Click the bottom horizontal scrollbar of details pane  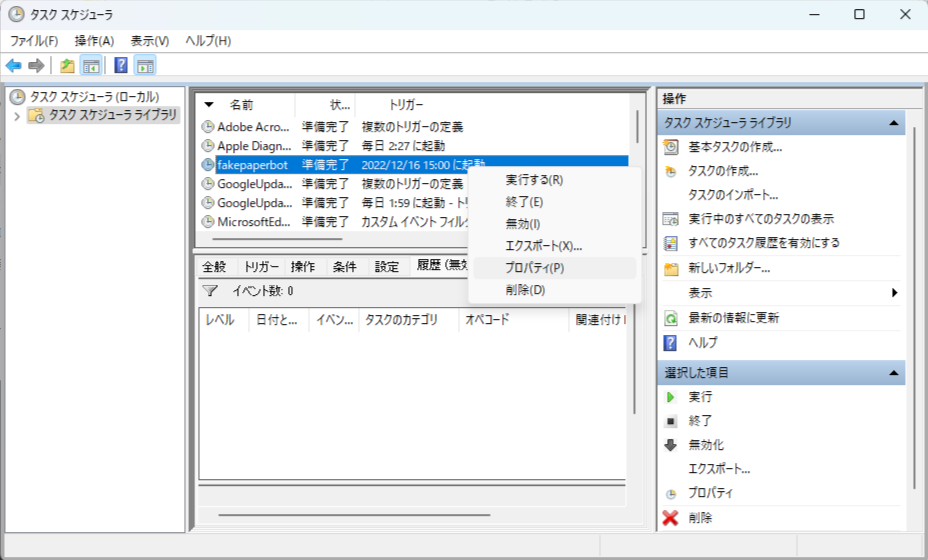pyautogui.click(x=354, y=515)
